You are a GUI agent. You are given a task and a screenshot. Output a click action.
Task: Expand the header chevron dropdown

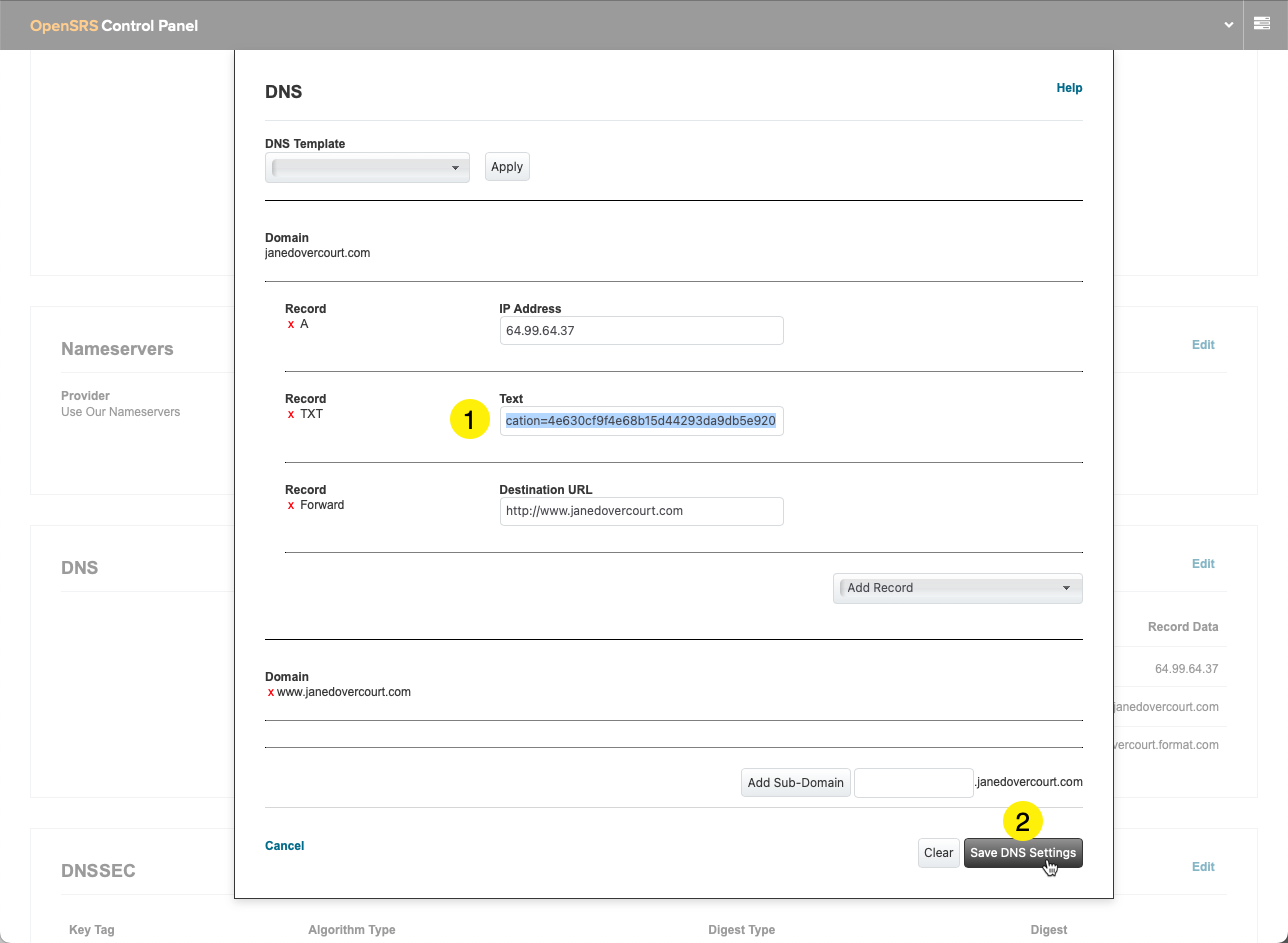[x=1229, y=25]
